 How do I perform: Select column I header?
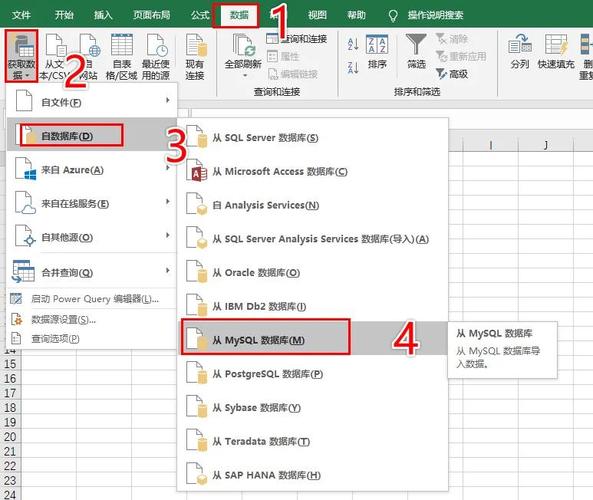[x=491, y=145]
